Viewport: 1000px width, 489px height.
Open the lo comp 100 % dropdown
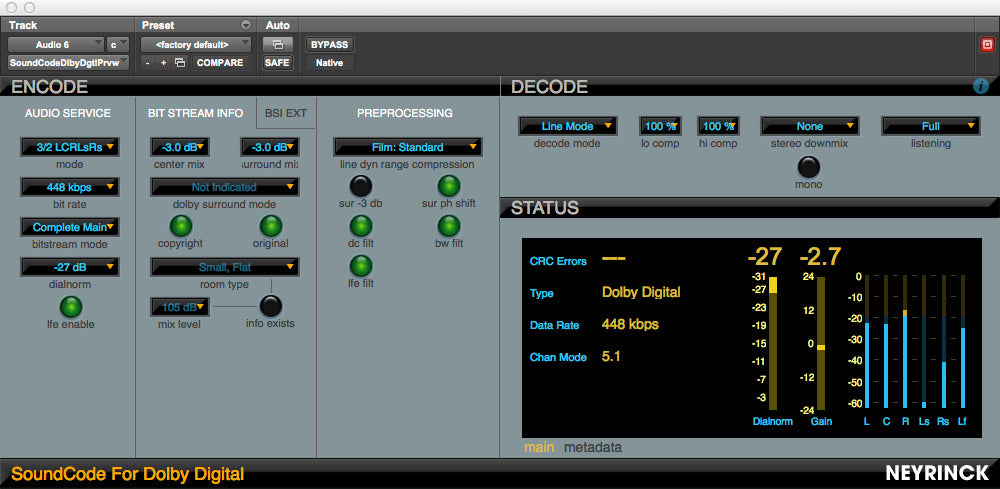coord(660,126)
